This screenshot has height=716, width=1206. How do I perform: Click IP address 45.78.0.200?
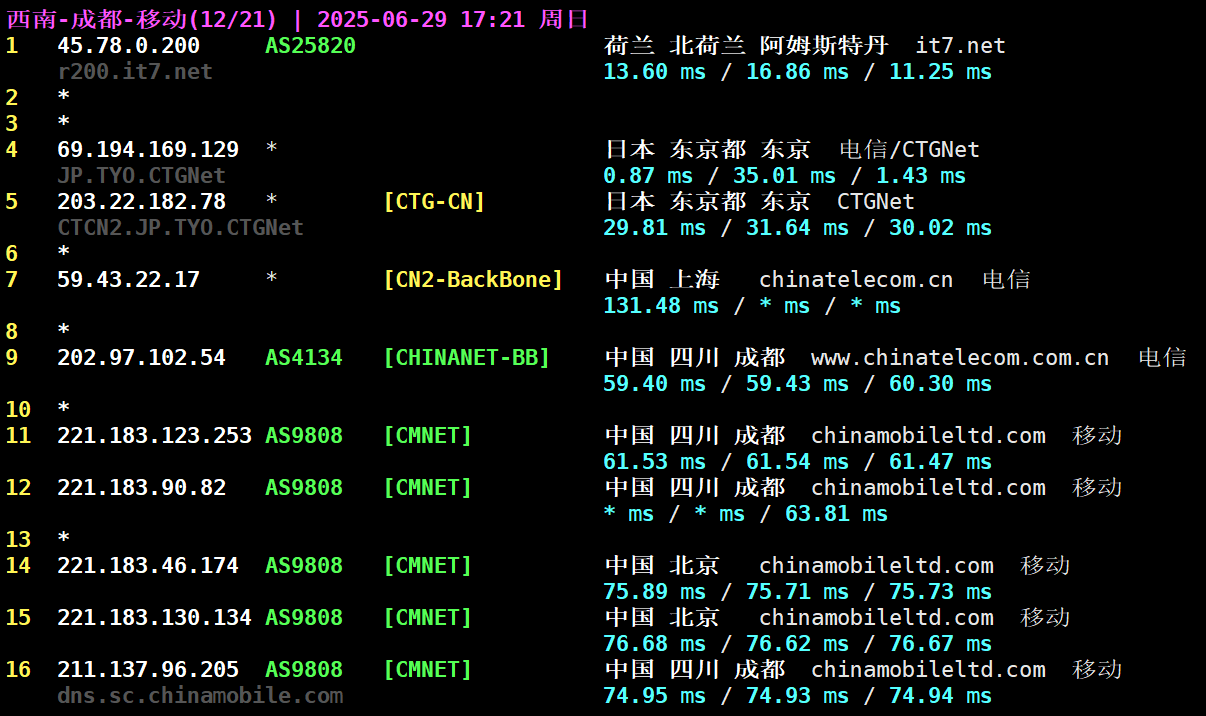pos(128,46)
